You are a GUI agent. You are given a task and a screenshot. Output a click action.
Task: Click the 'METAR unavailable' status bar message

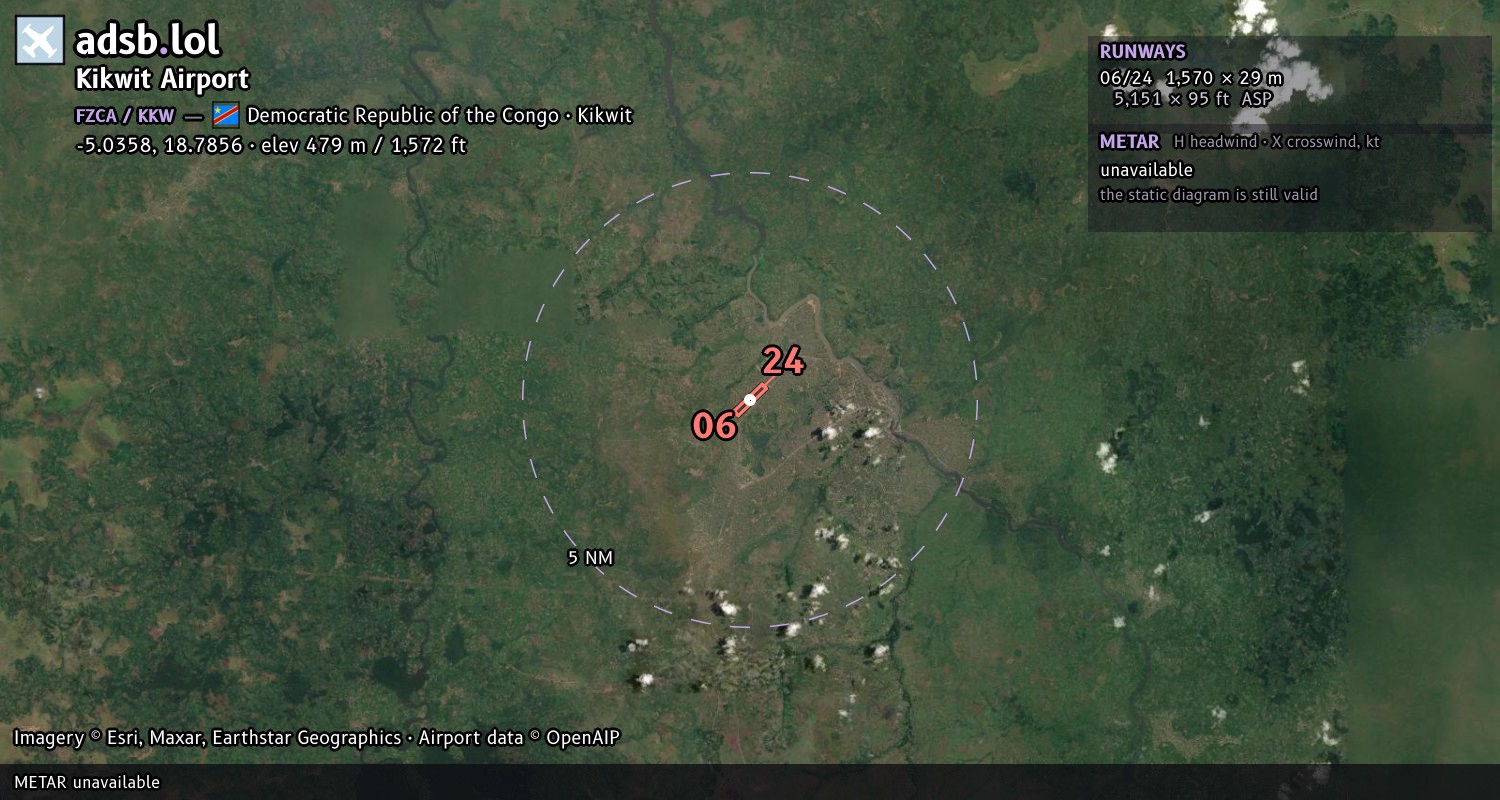[87, 782]
